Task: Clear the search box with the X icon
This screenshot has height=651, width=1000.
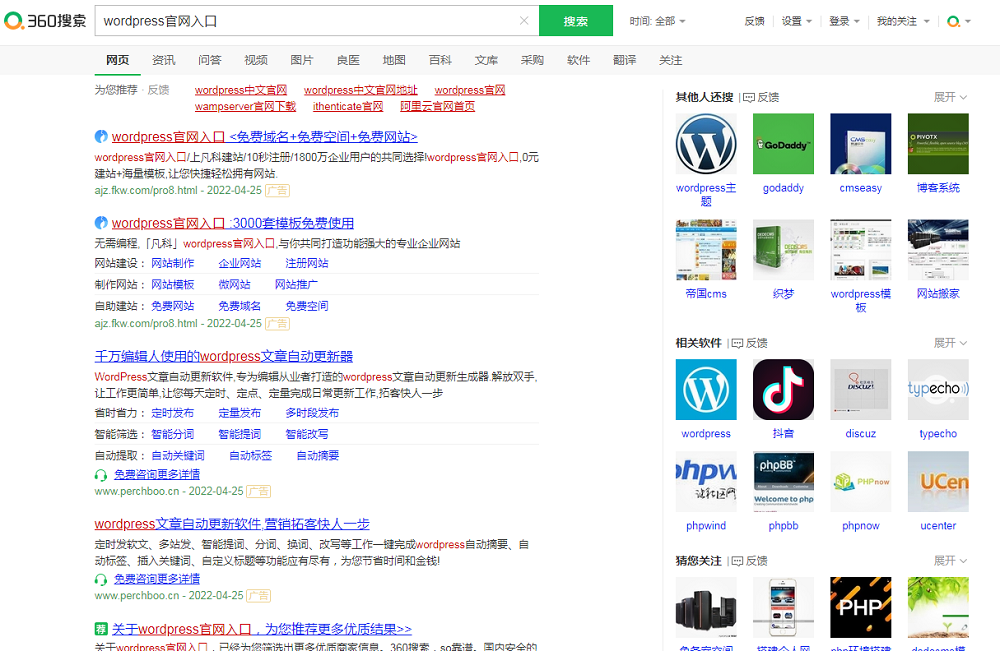Action: (524, 20)
